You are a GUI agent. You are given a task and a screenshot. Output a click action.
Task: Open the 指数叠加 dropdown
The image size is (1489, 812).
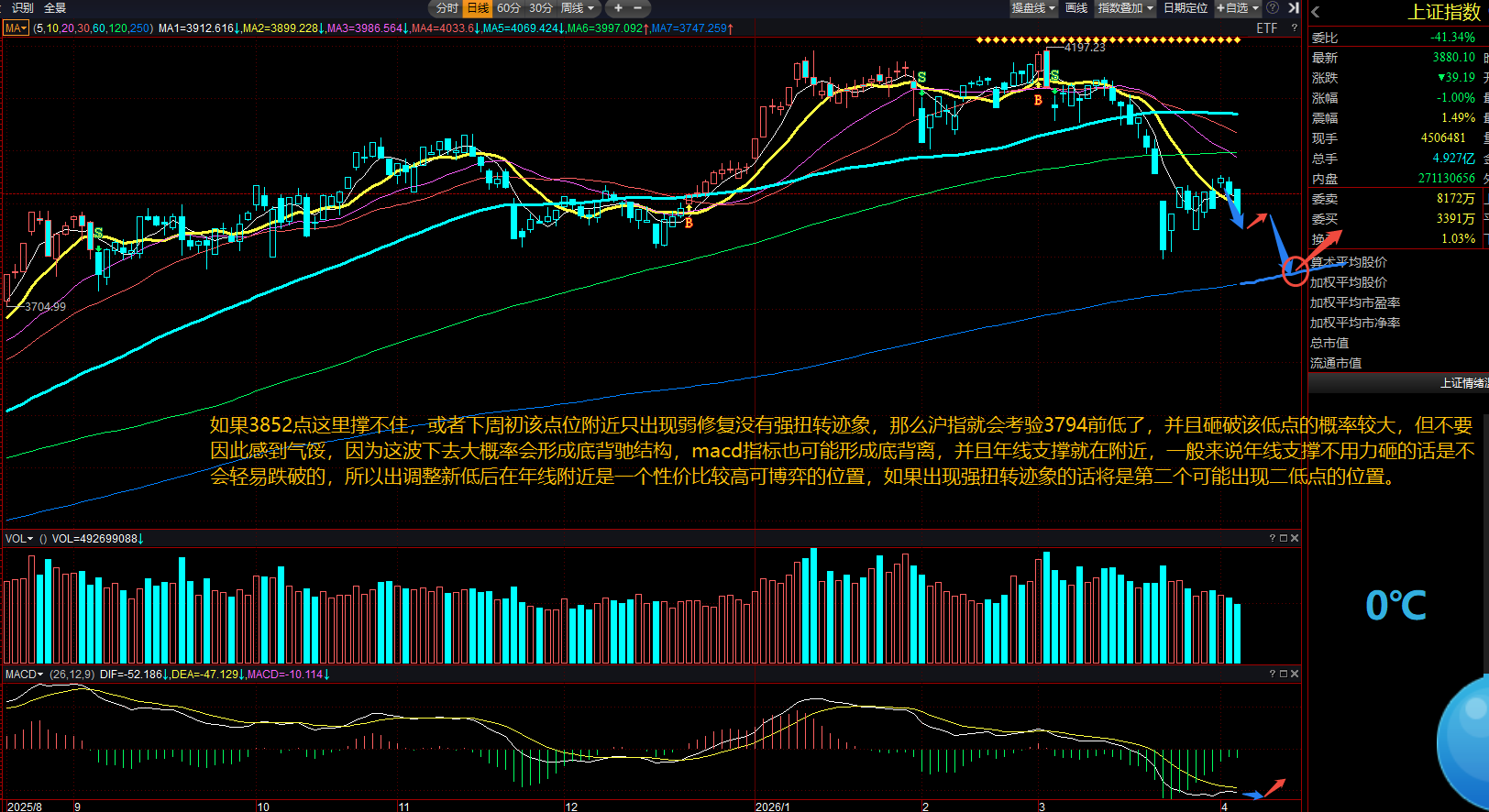[1125, 8]
